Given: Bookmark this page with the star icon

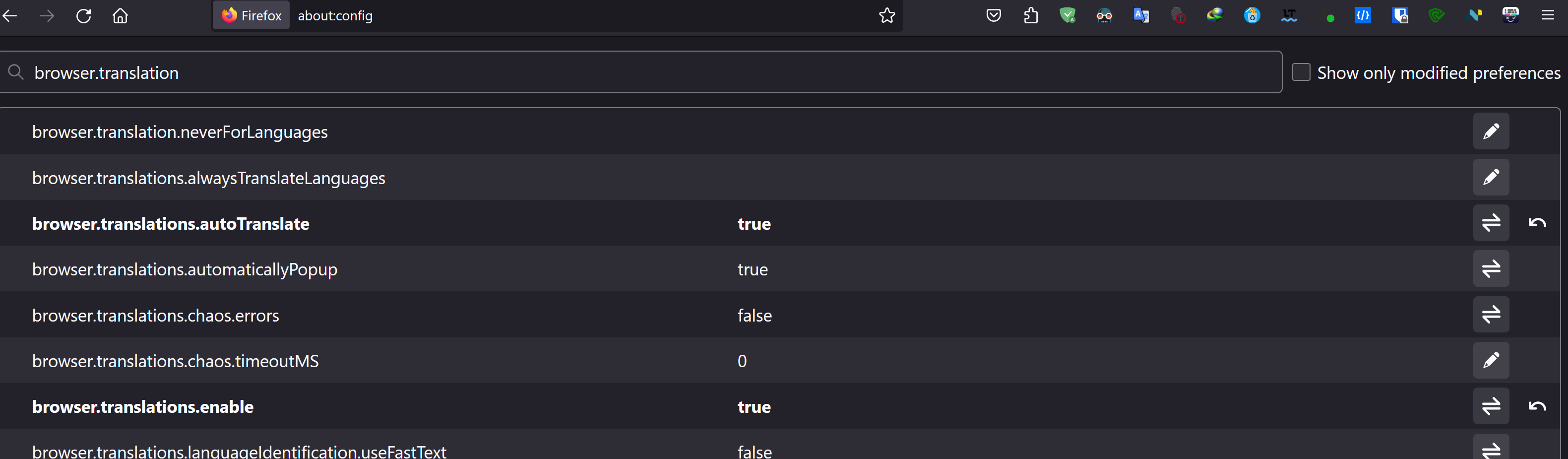Looking at the screenshot, I should (x=887, y=16).
